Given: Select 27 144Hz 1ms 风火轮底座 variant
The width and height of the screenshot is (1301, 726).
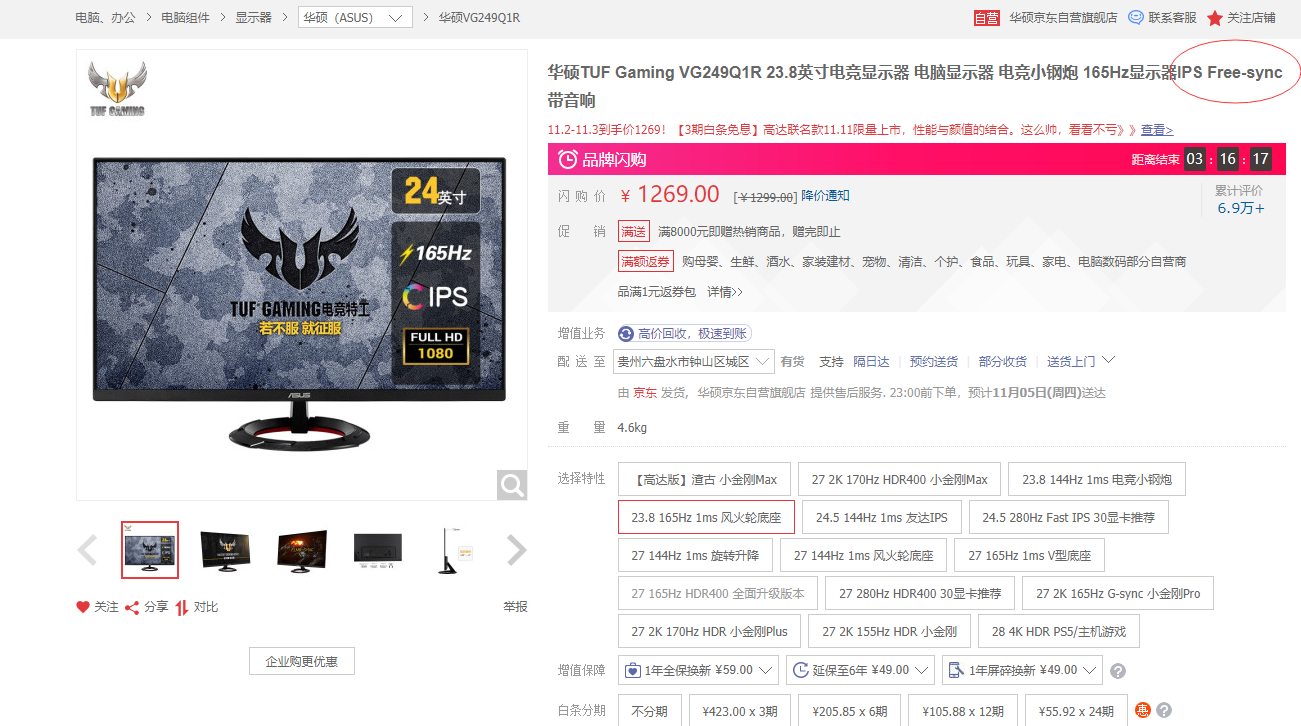Looking at the screenshot, I should (864, 555).
